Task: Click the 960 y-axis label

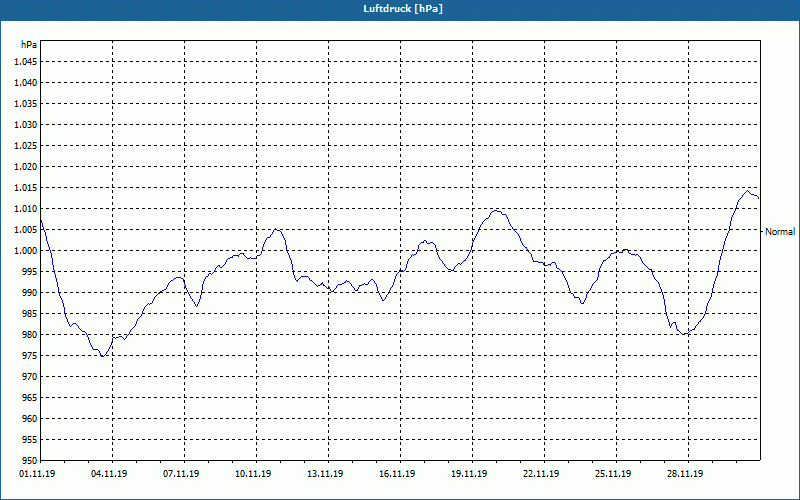Action: [31, 418]
